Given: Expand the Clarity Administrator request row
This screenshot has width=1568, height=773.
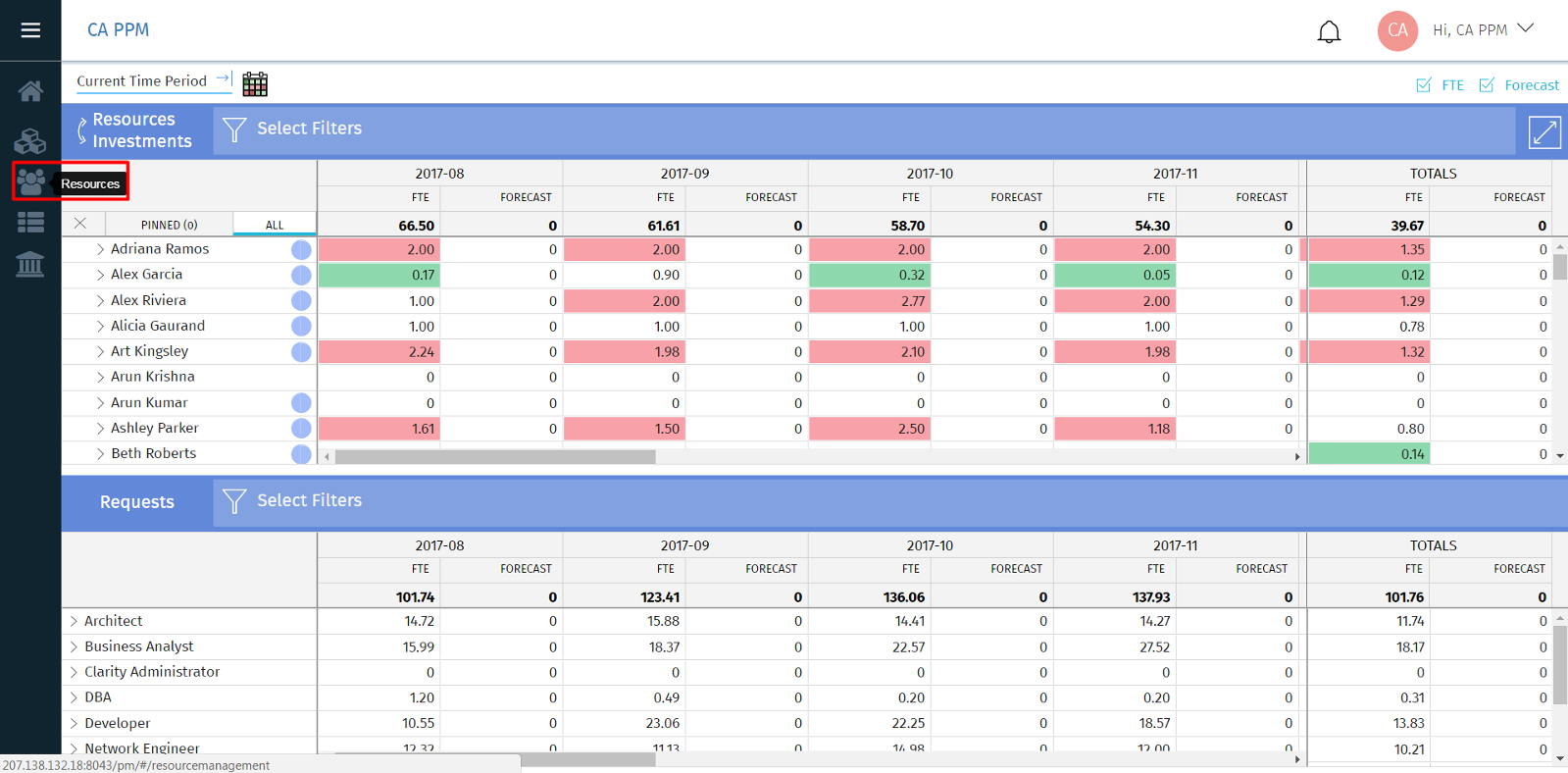Looking at the screenshot, I should coord(74,672).
